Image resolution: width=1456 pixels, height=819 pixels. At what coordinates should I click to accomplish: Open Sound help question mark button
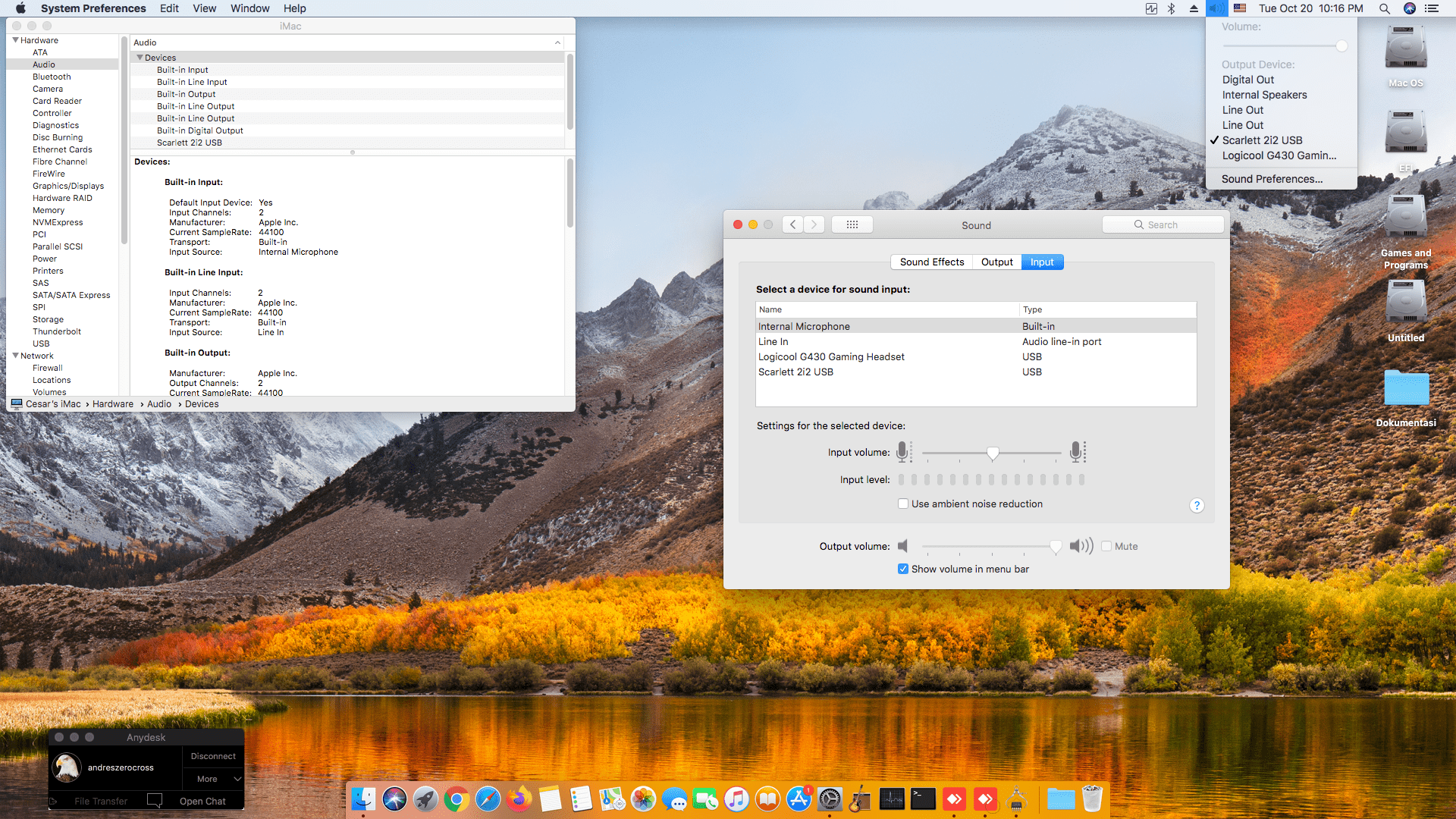tap(1197, 506)
